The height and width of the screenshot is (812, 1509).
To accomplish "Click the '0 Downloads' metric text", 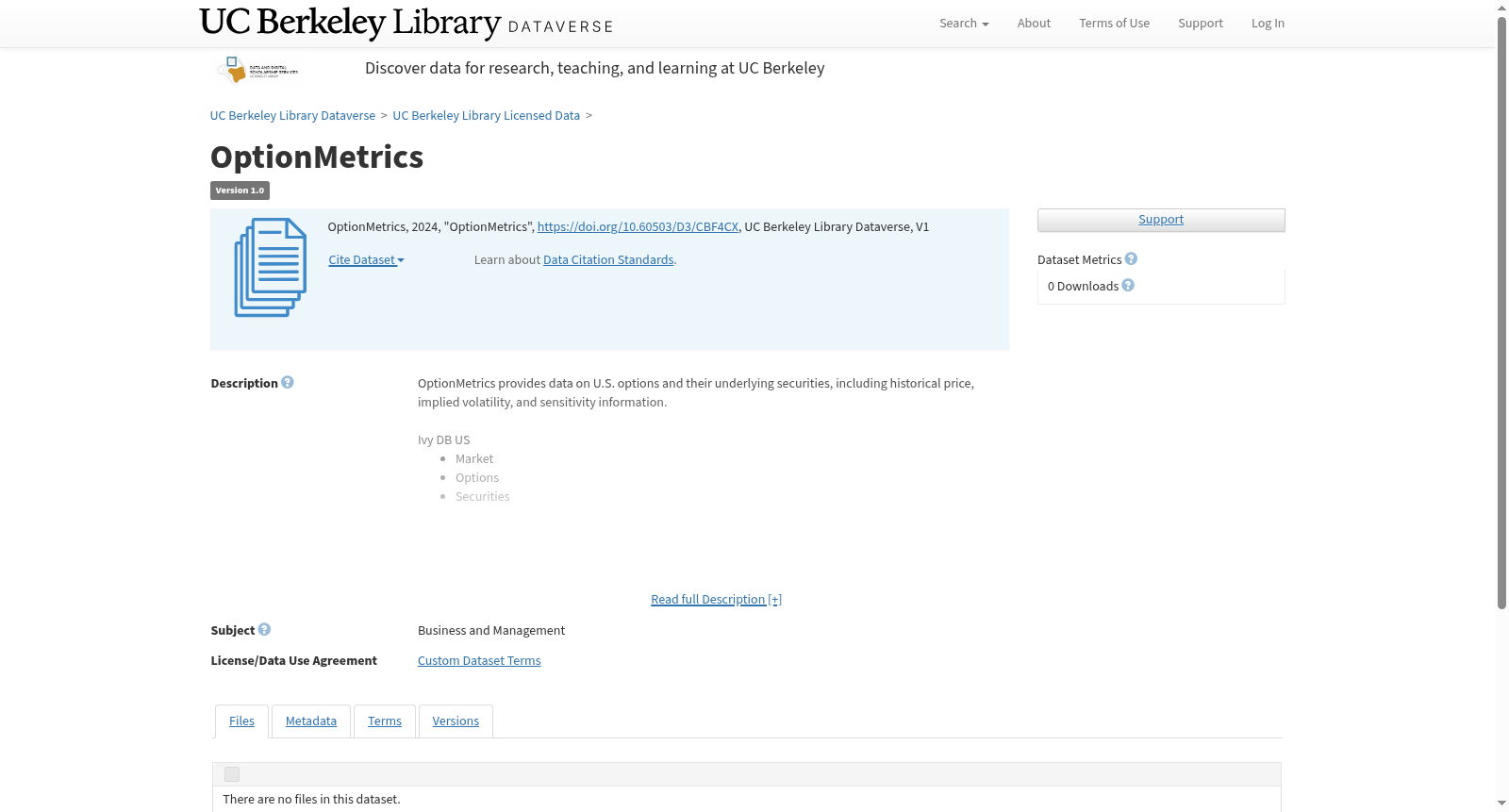I will (x=1083, y=287).
